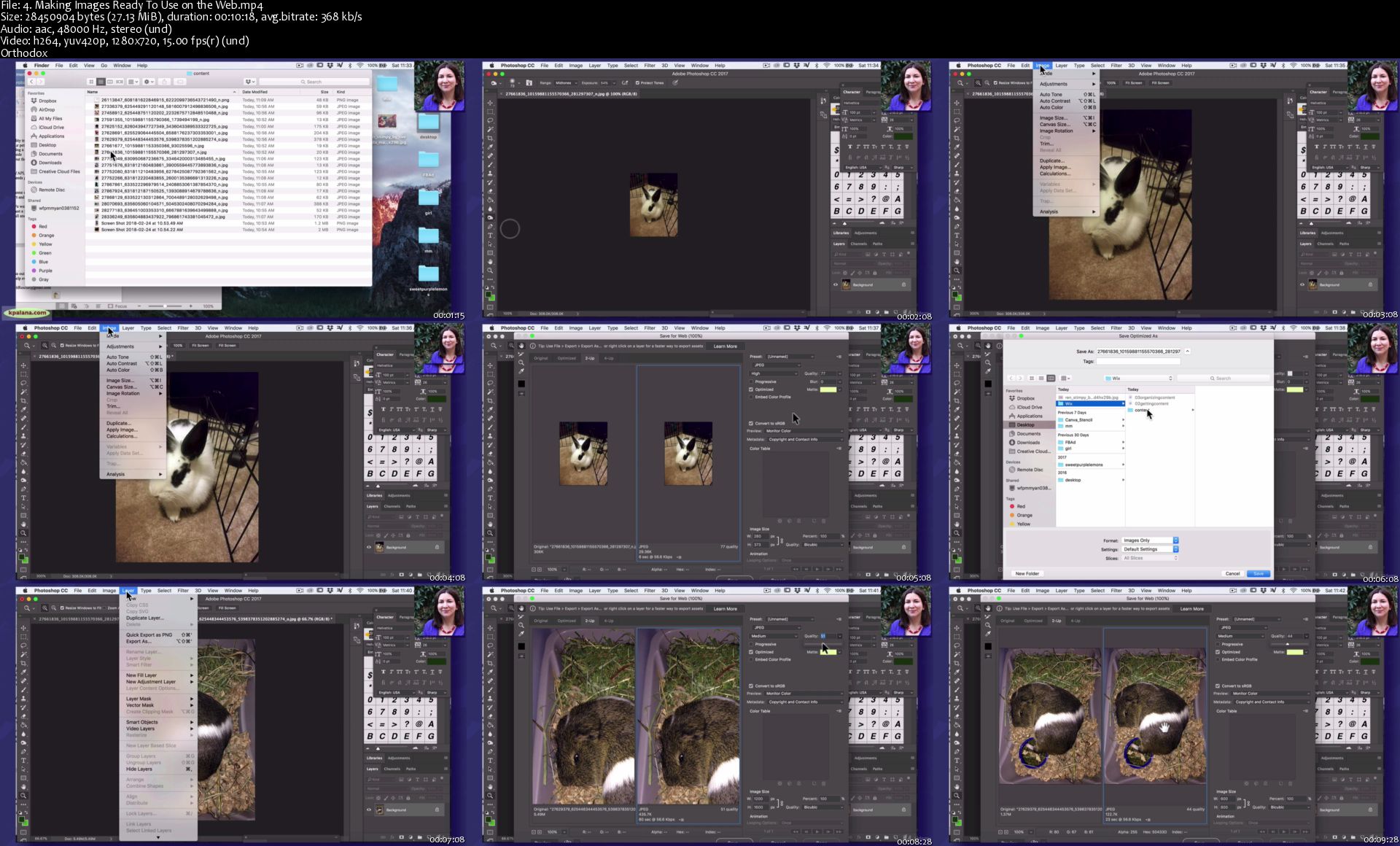
Task: Switch the Finder window to icon view
Action: pos(91,82)
